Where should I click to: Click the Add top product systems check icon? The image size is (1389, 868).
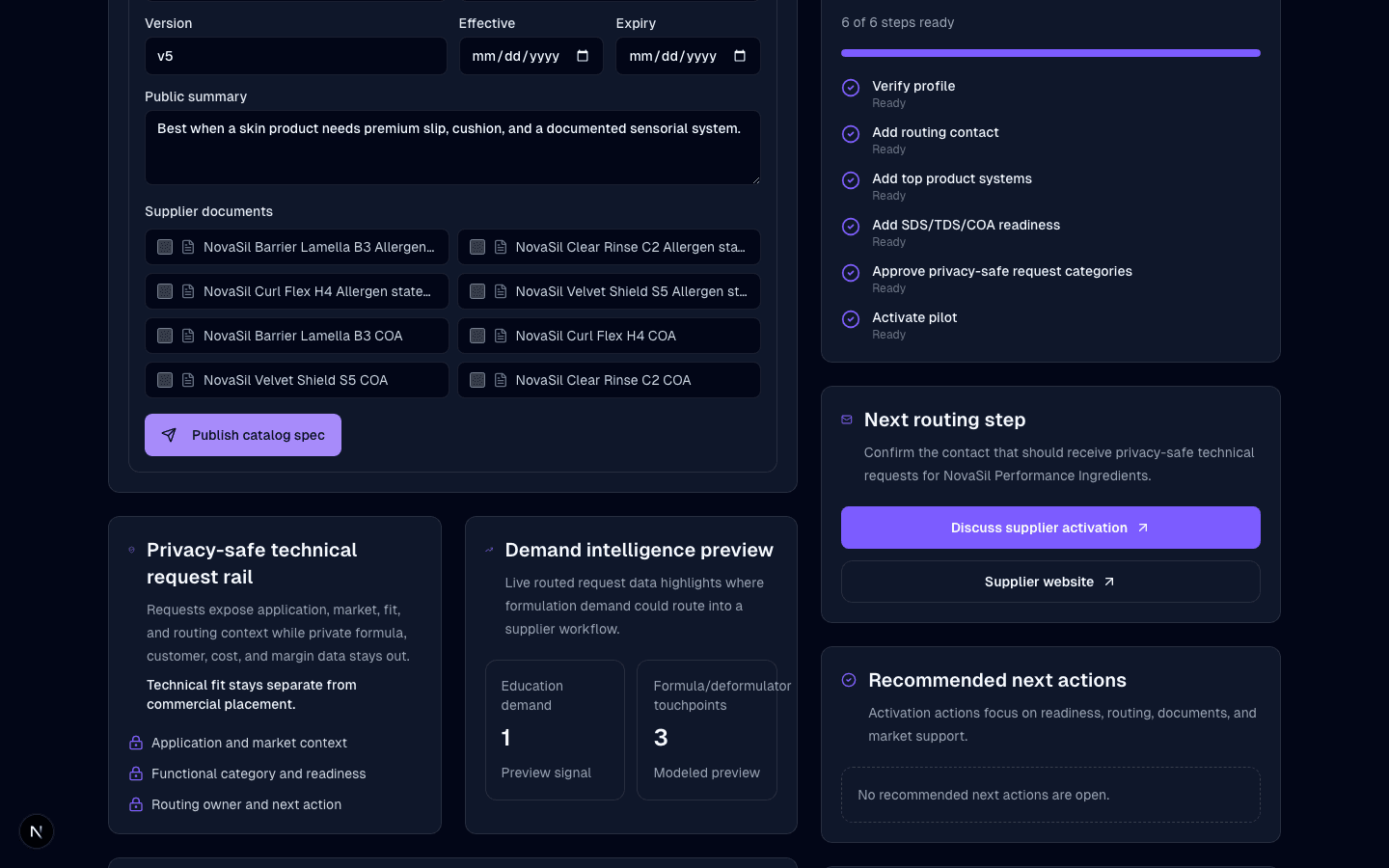851,180
